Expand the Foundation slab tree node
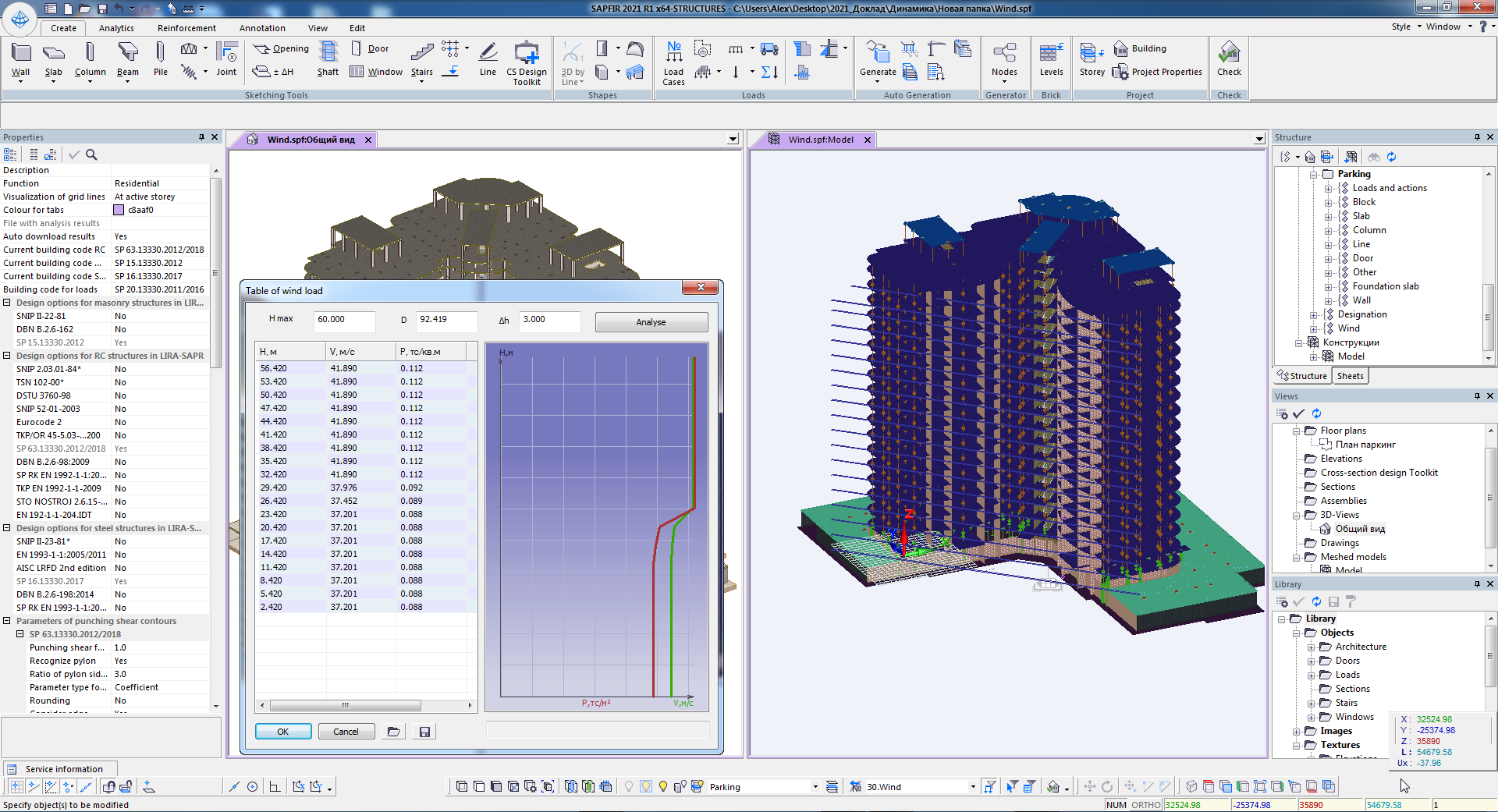 1329,286
